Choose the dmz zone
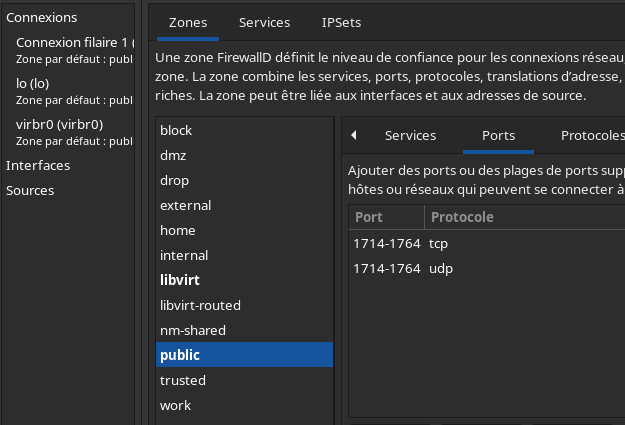The image size is (625, 425). click(x=173, y=156)
